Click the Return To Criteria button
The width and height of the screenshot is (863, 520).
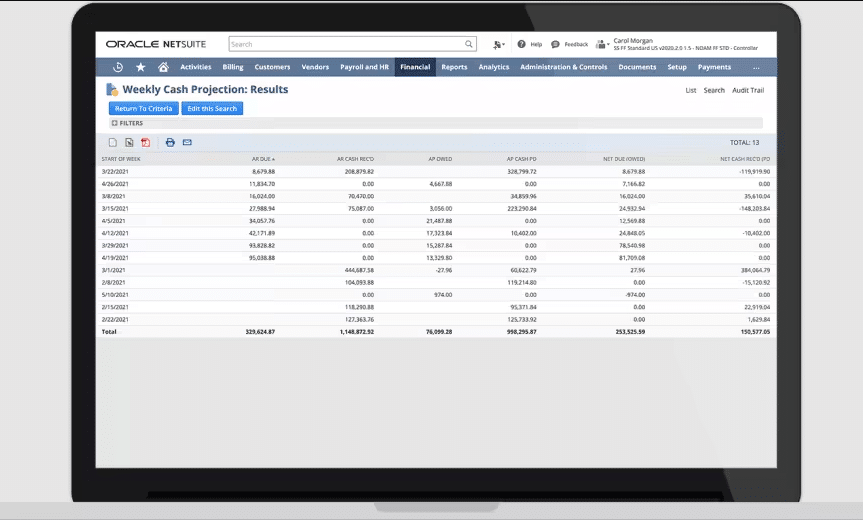point(143,108)
